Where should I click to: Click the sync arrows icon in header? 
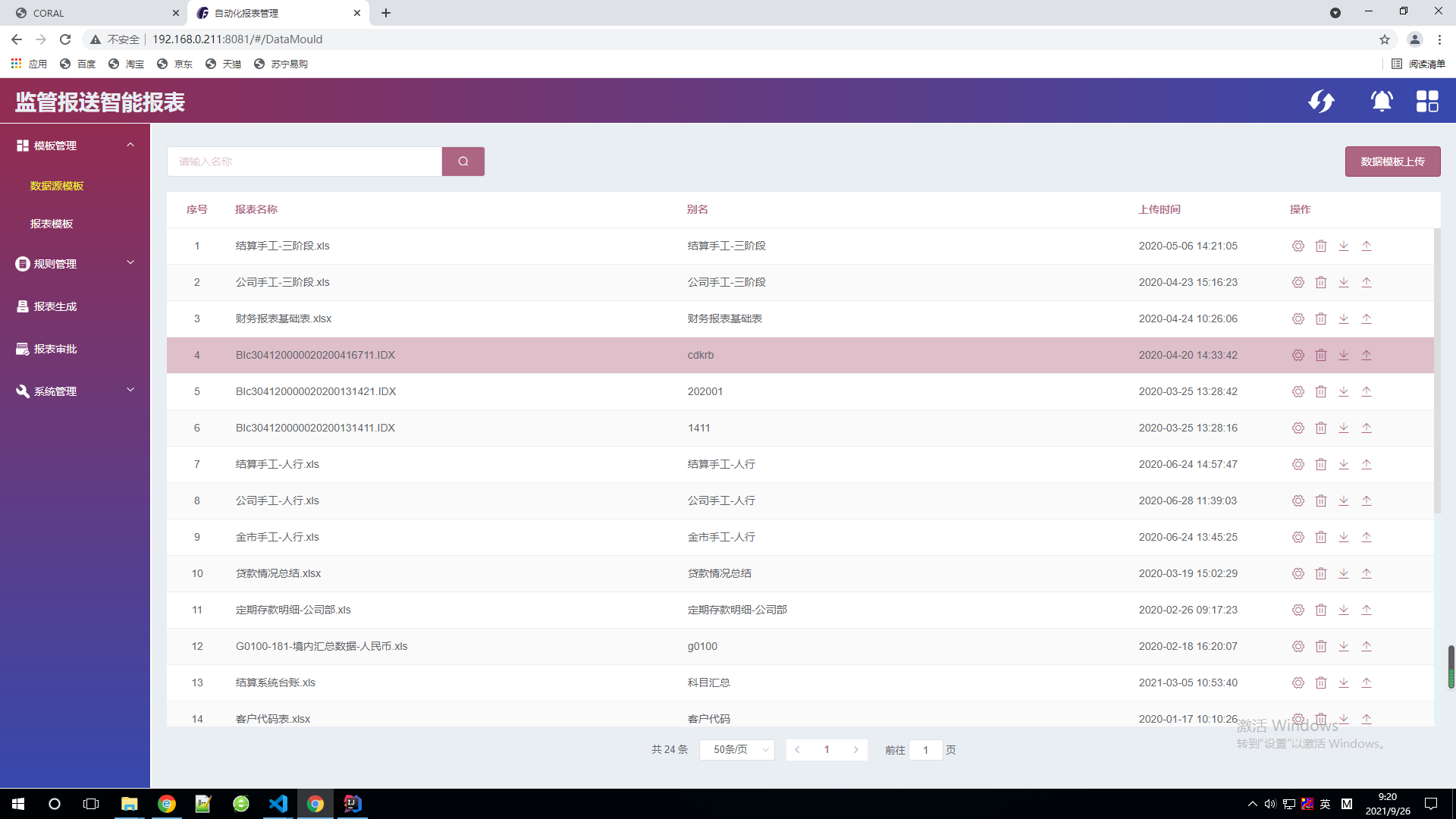(1321, 101)
